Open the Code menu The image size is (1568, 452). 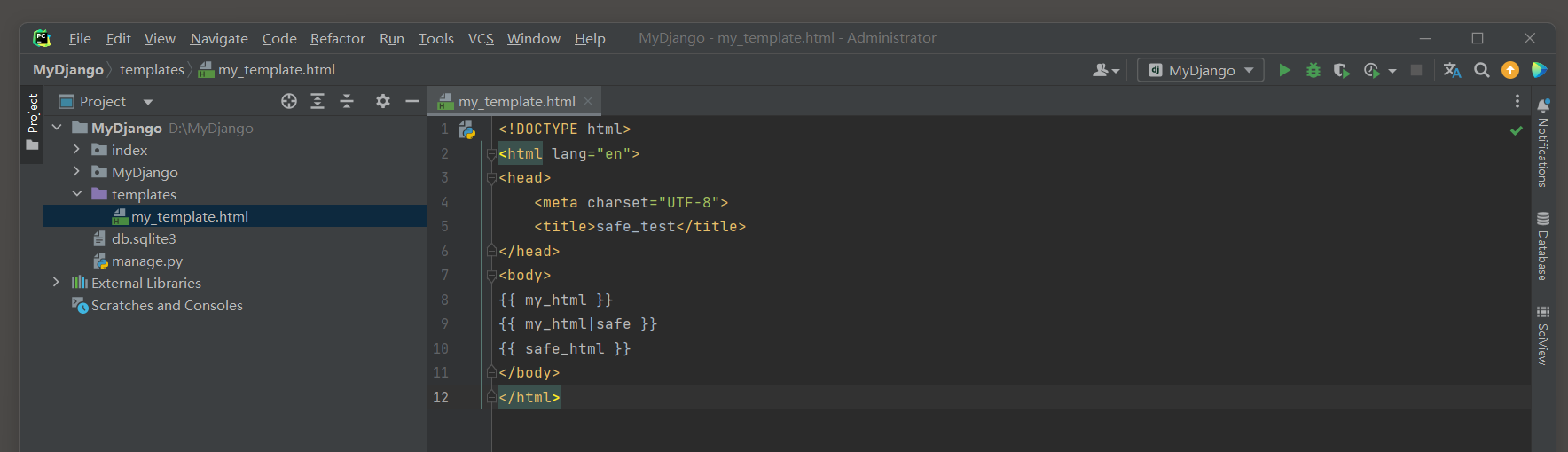279,38
